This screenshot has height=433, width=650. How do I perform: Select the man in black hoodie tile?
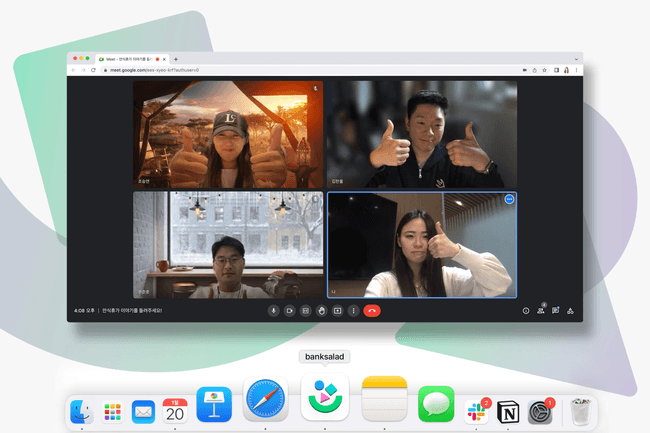[x=422, y=134]
